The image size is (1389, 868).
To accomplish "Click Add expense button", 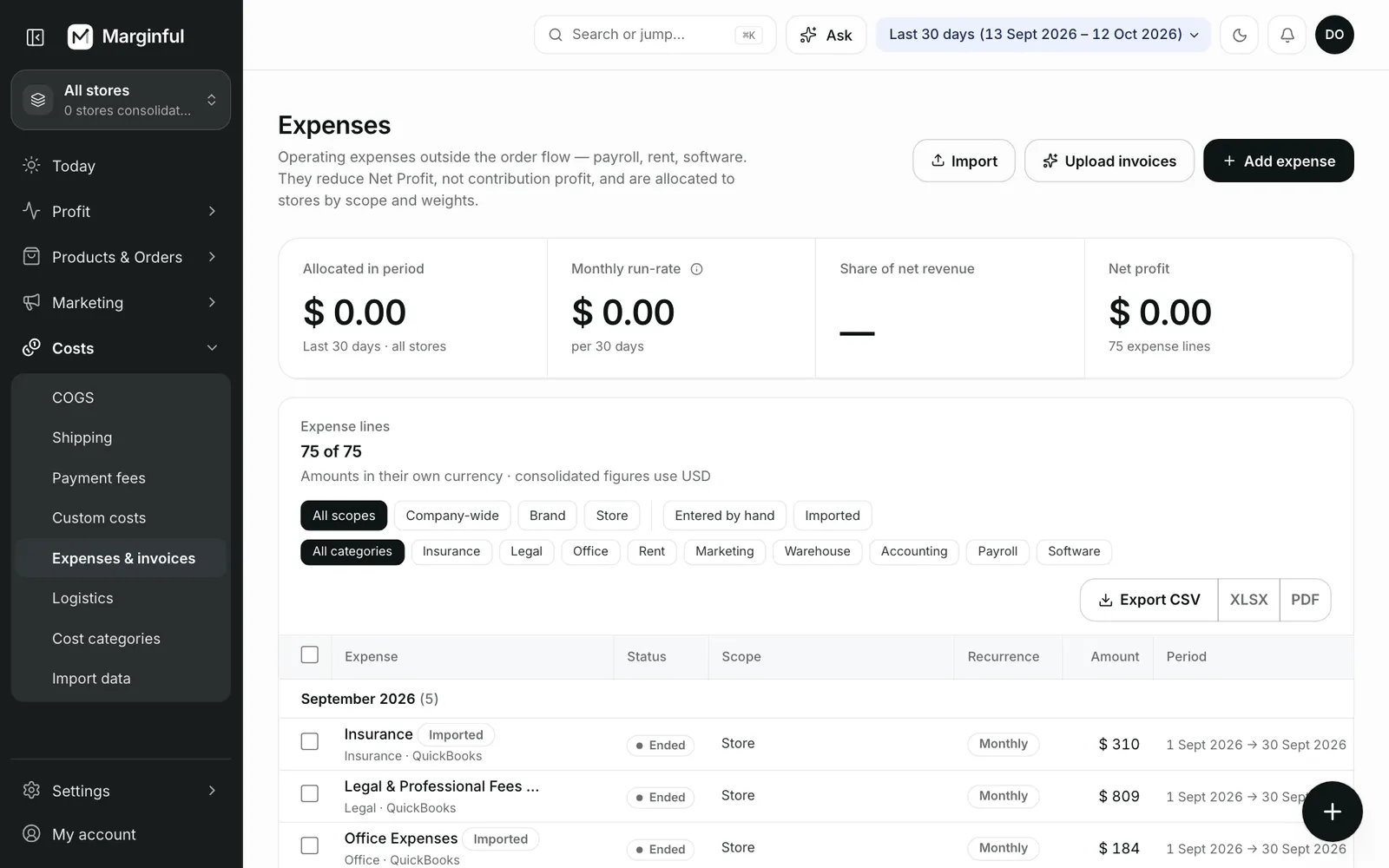I will 1278,161.
